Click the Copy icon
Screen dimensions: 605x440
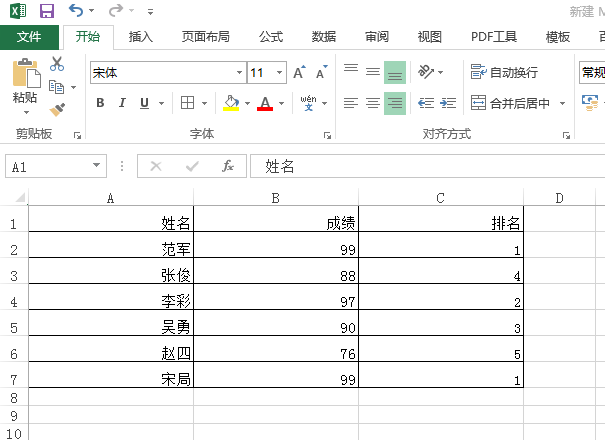pyautogui.click(x=57, y=87)
